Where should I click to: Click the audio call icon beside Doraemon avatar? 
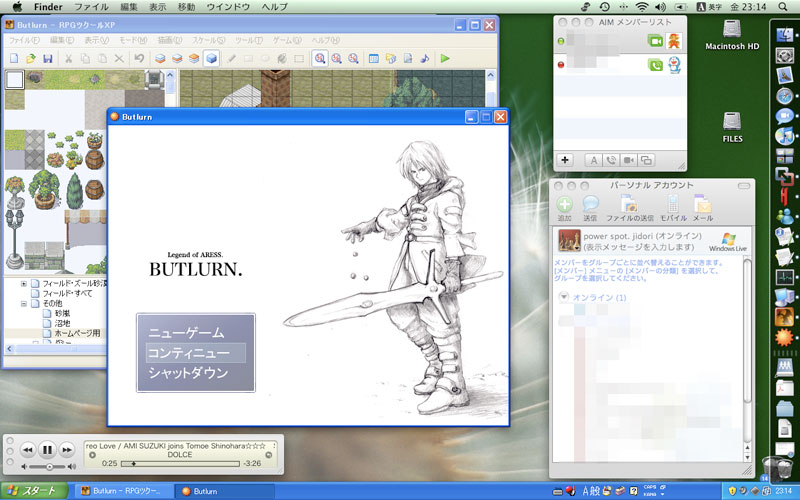pyautogui.click(x=656, y=65)
